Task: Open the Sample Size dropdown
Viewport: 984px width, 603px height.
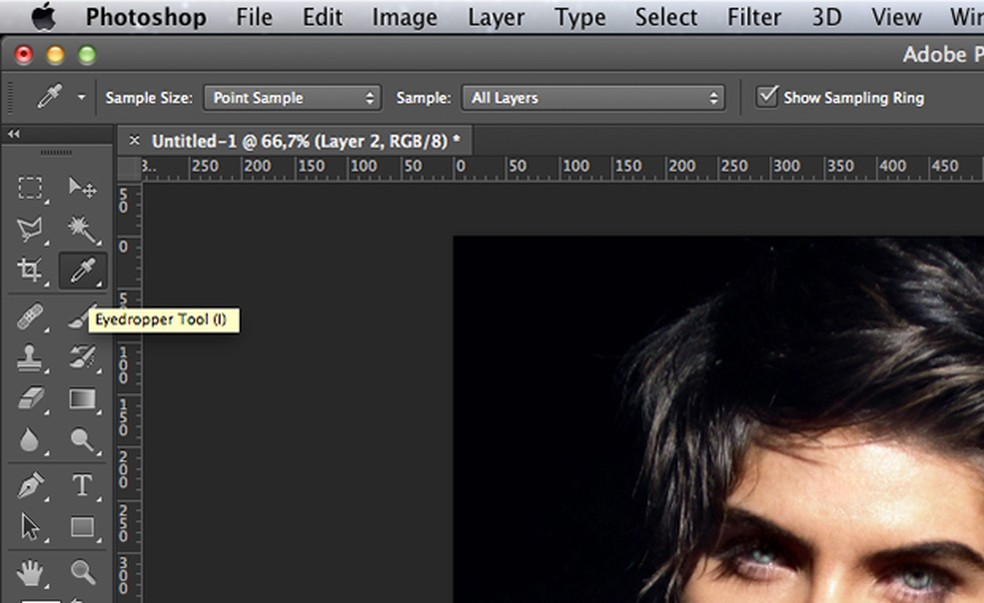Action: tap(292, 98)
